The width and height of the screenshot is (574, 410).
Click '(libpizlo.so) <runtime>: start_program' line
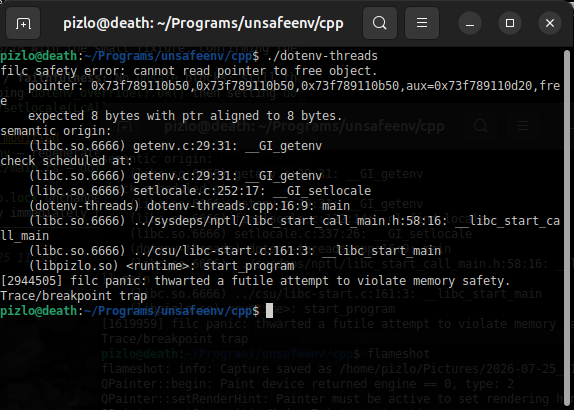161,266
